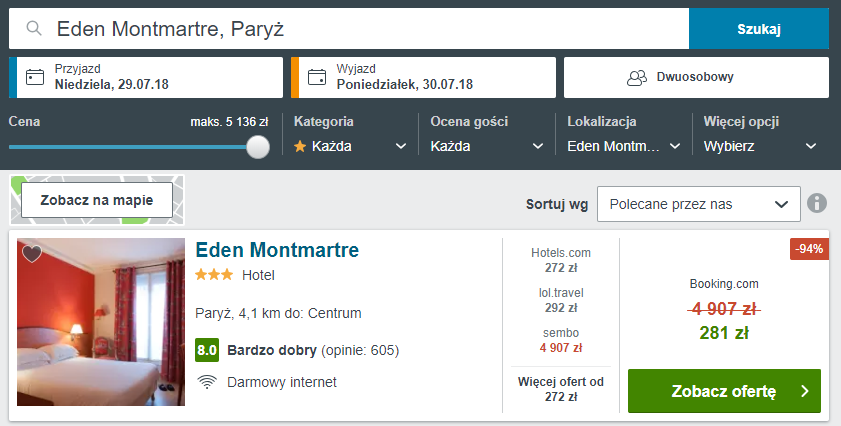Show Więcej ofert od 272 zł
841x426 pixels.
coord(561,389)
